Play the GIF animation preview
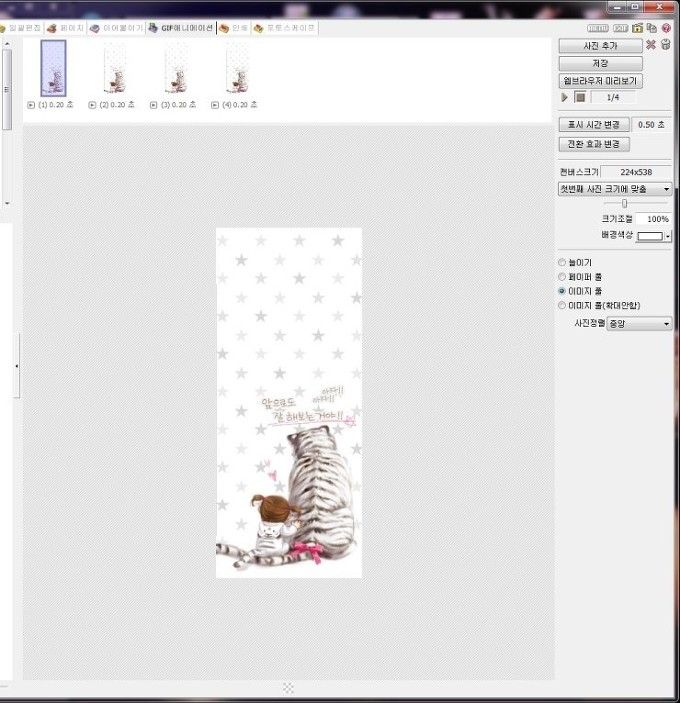Screen dimensions: 680x703 coord(565,97)
